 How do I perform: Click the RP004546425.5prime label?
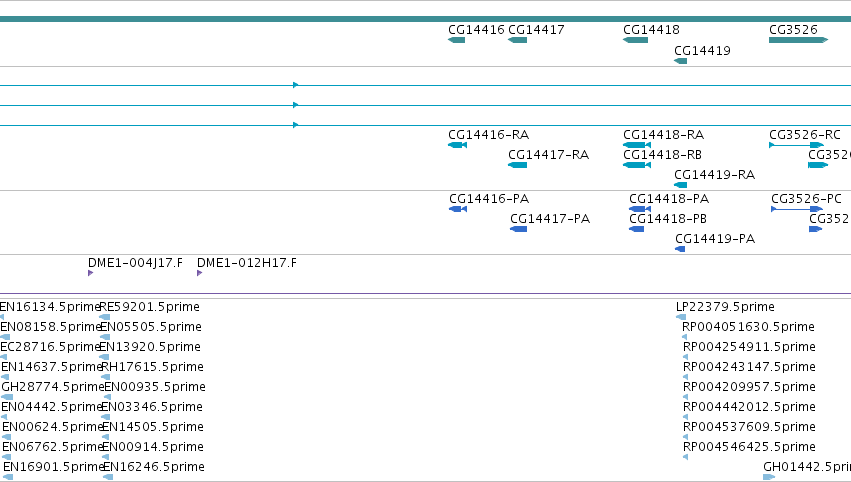click(x=749, y=447)
